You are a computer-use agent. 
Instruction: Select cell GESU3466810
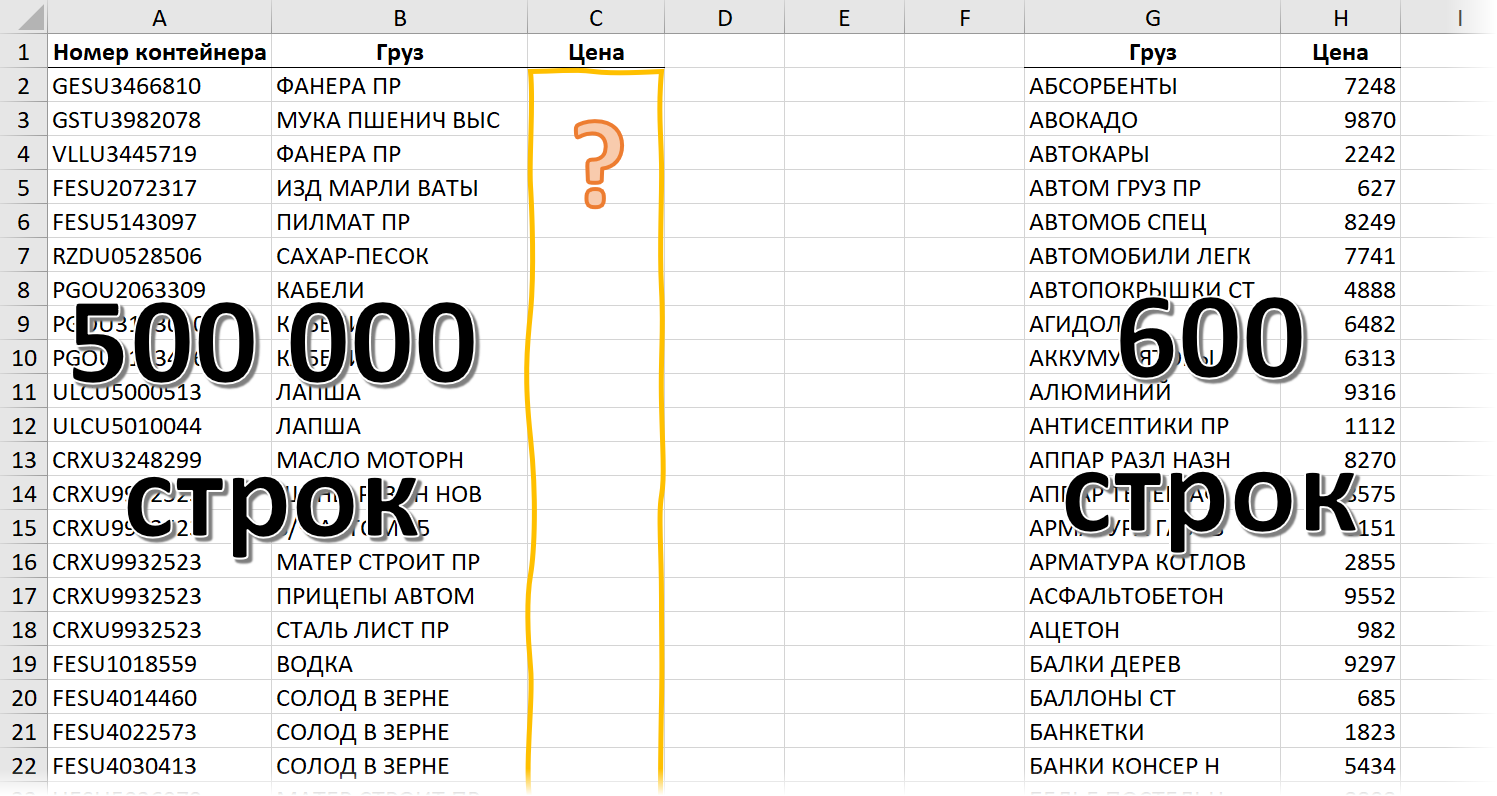(x=159, y=86)
